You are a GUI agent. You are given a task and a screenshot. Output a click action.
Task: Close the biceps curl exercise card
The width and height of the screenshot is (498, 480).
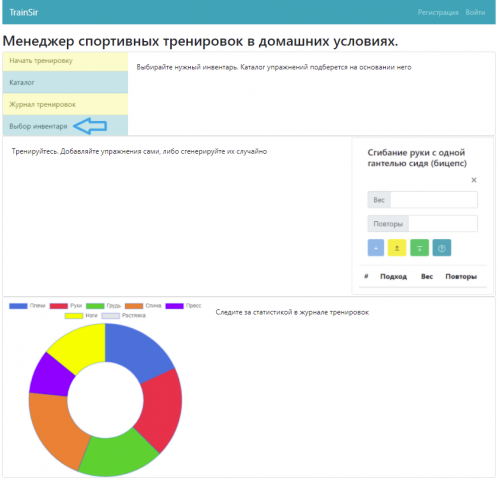coord(474,180)
